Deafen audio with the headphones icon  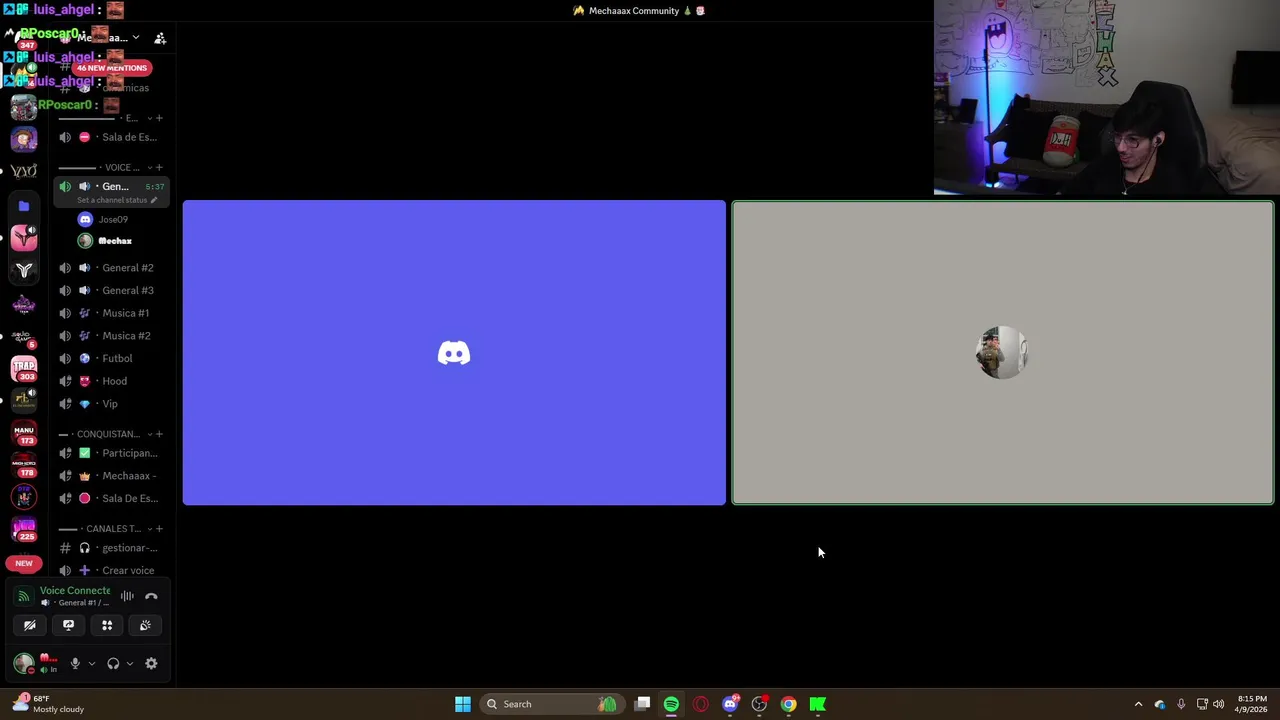pyautogui.click(x=113, y=663)
